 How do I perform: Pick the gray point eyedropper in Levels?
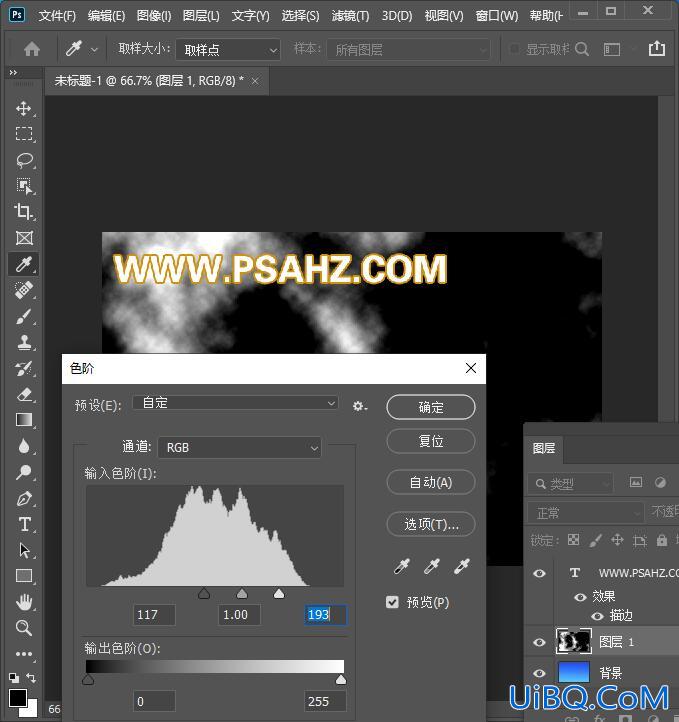coord(431,566)
